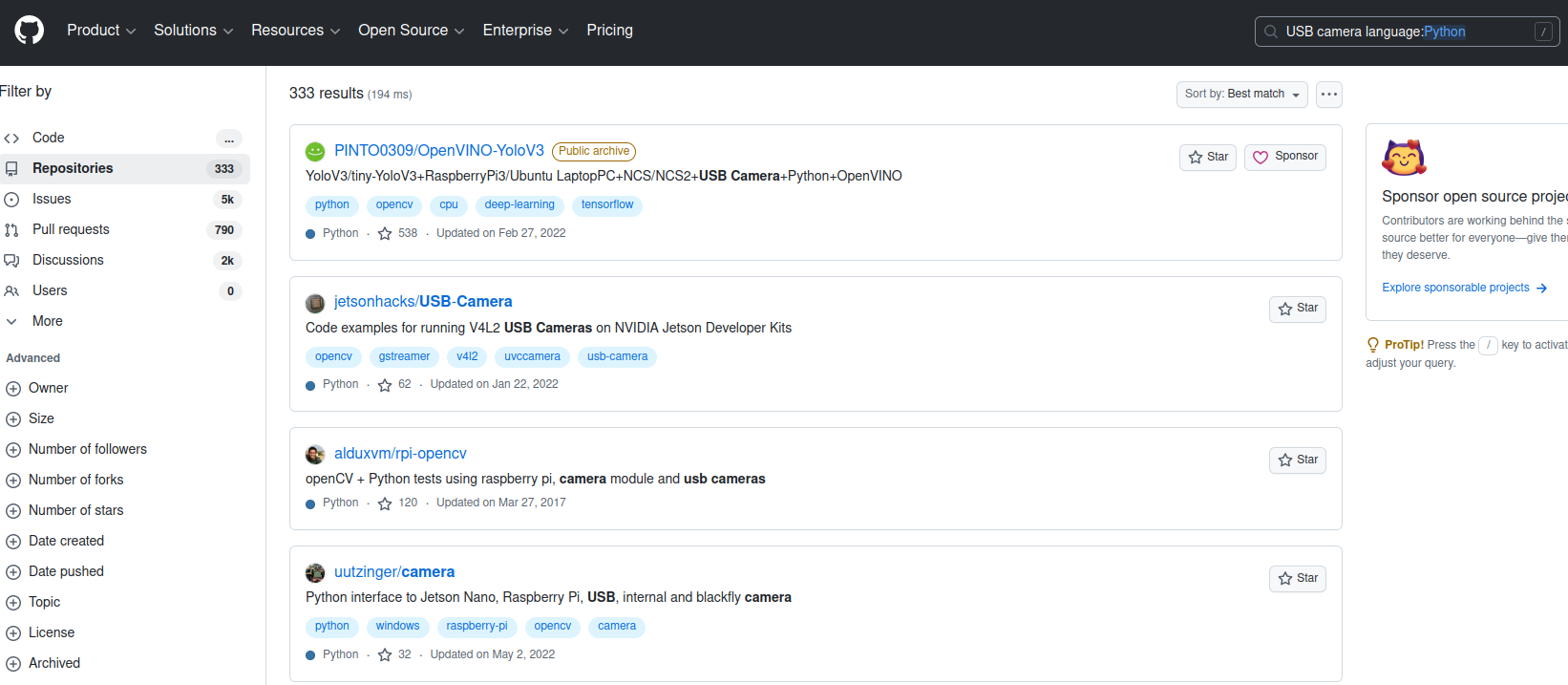Select the Discussions filter
The image size is (1568, 685).
[x=124, y=260]
